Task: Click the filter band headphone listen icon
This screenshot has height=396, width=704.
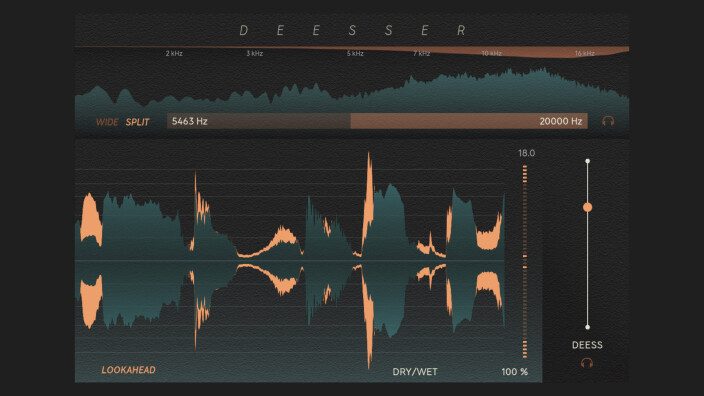Action: 608,121
